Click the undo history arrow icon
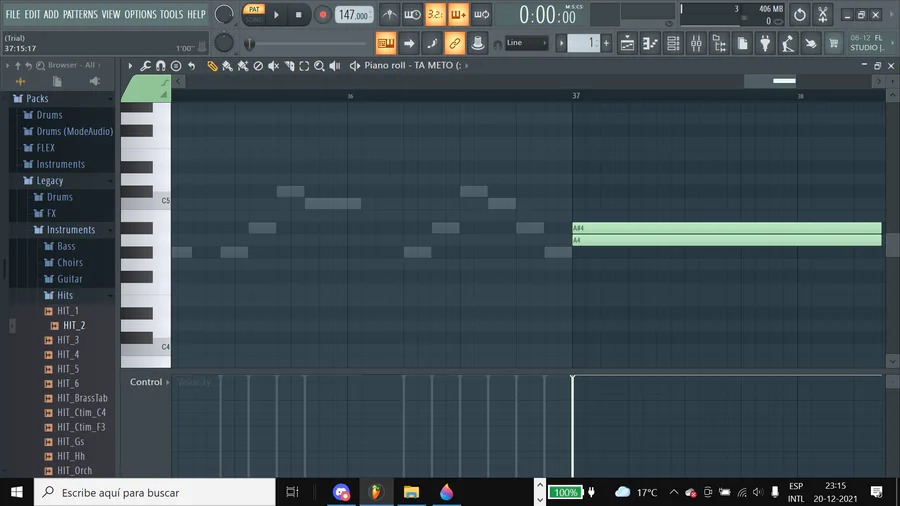 [x=800, y=15]
